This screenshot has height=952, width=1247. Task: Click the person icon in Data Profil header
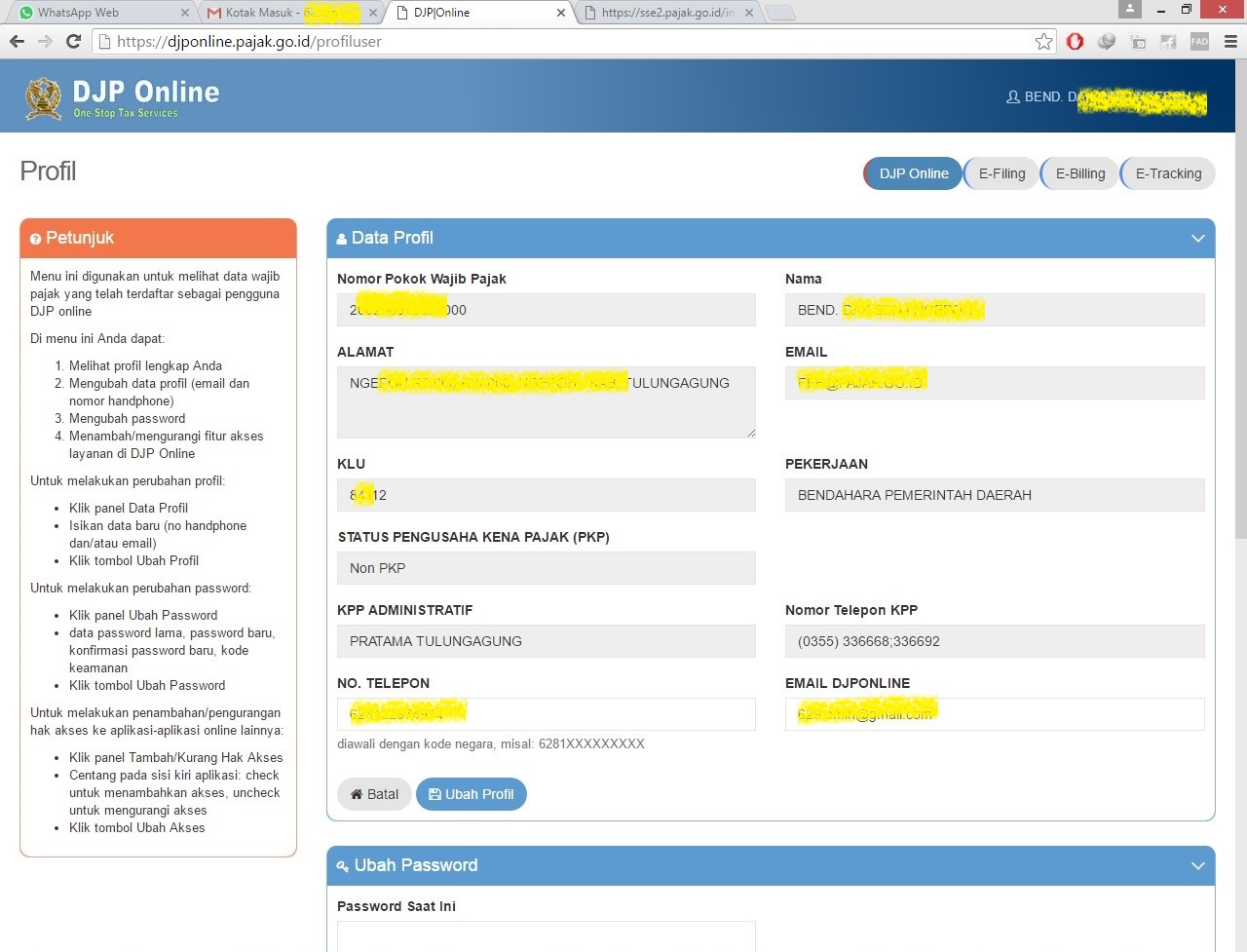342,239
